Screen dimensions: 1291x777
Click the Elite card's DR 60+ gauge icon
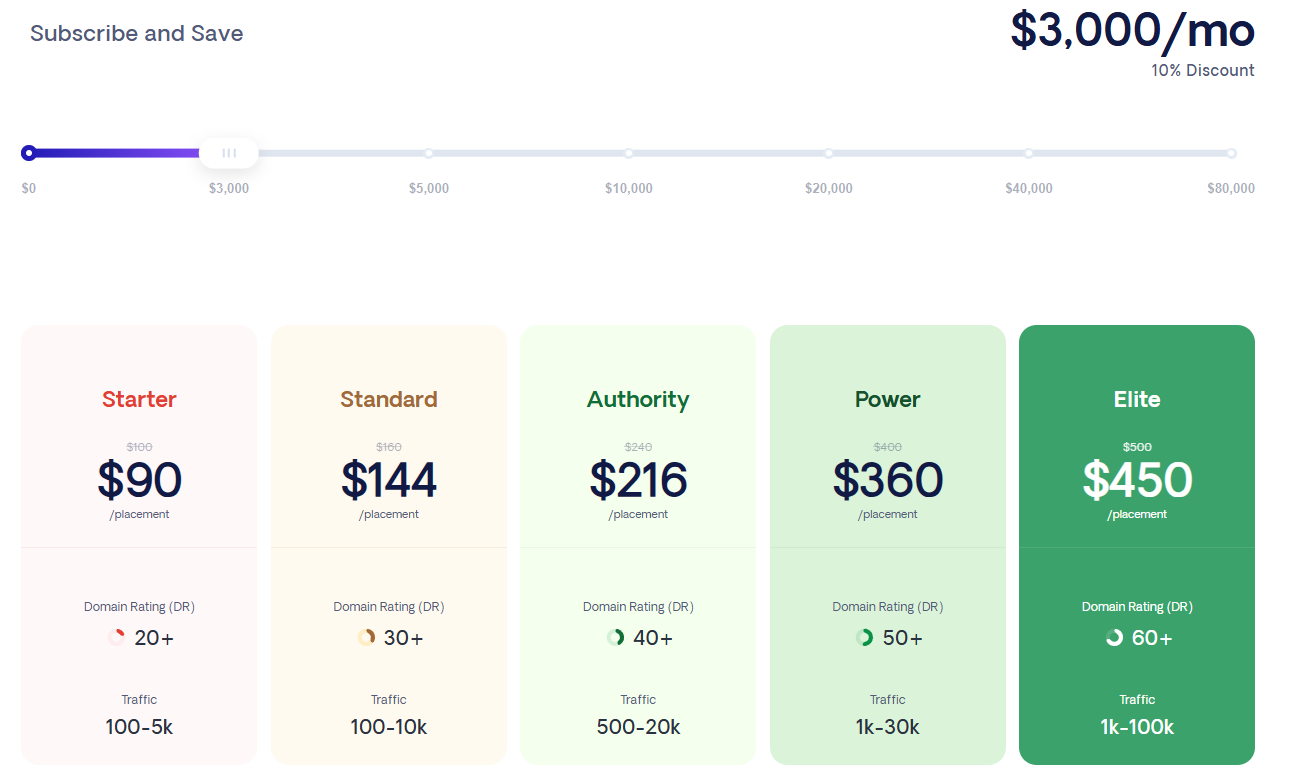1116,636
